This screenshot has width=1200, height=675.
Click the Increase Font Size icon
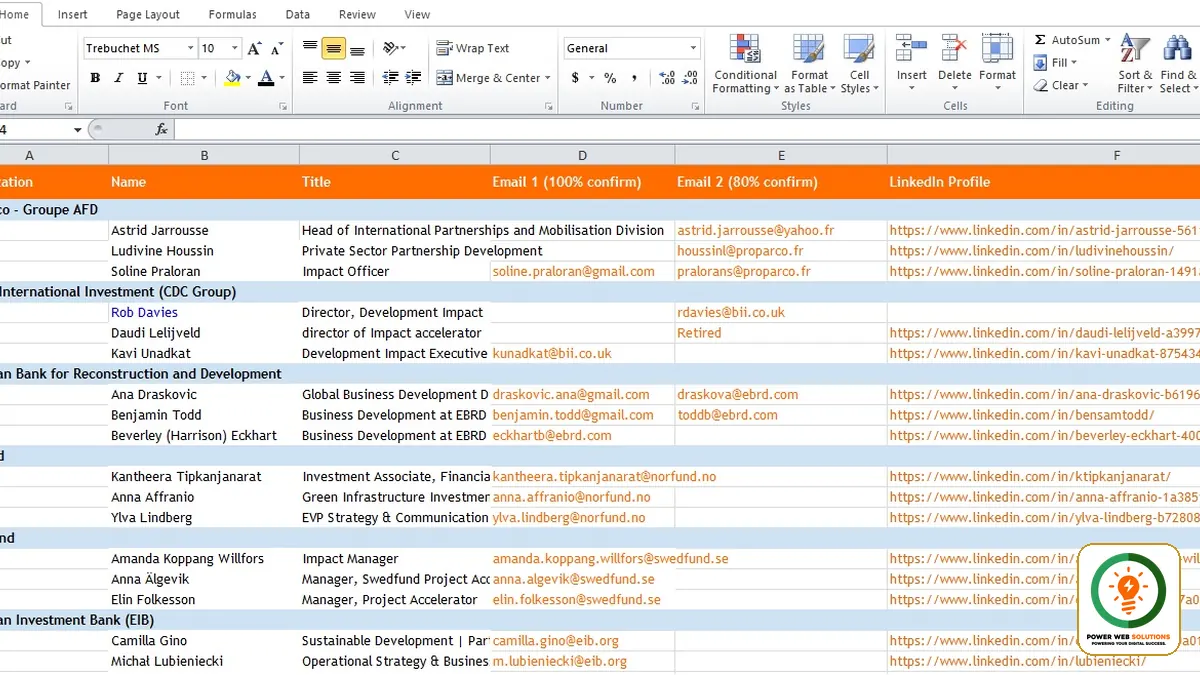click(254, 48)
